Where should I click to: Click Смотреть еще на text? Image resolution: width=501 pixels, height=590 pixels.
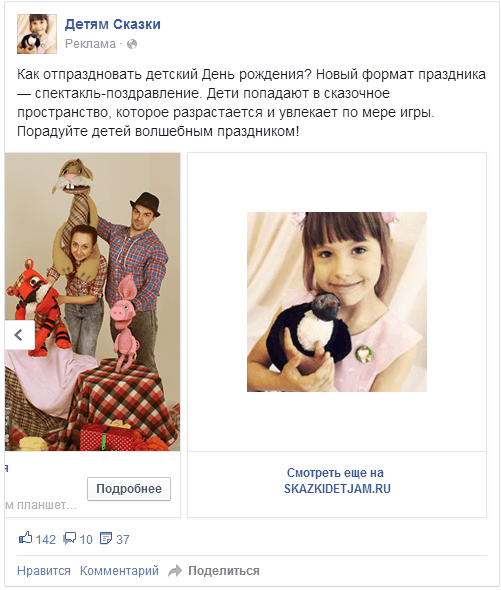(x=335, y=473)
